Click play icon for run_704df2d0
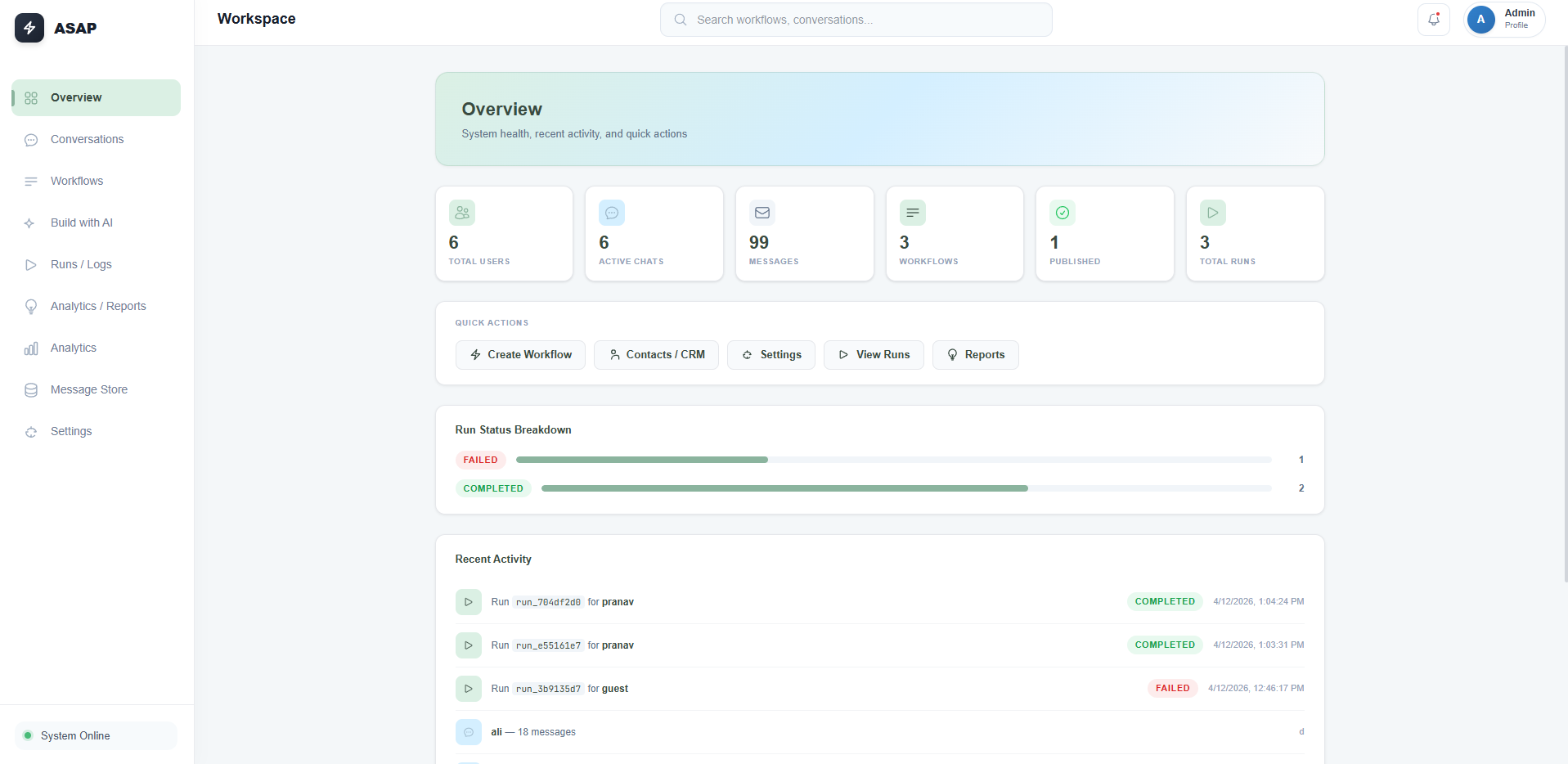 (469, 602)
